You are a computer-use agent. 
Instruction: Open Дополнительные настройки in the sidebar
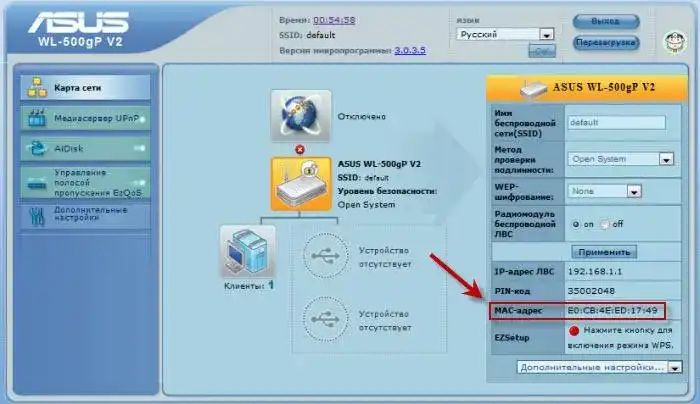click(x=85, y=216)
